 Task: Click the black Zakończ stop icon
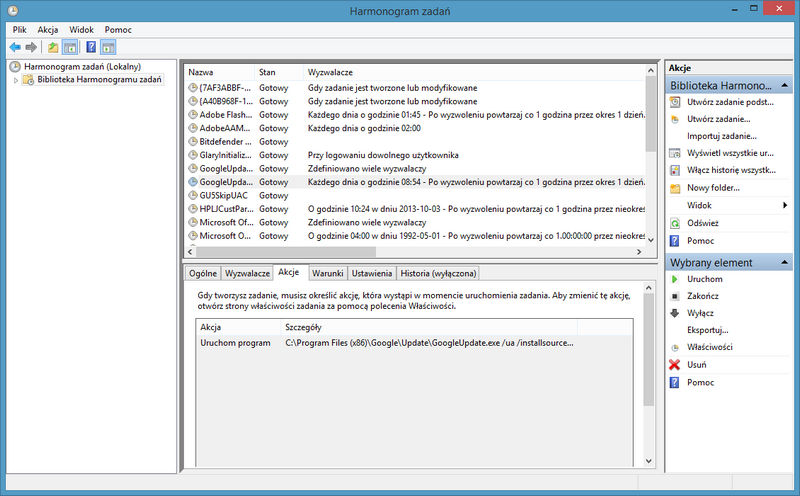(675, 296)
